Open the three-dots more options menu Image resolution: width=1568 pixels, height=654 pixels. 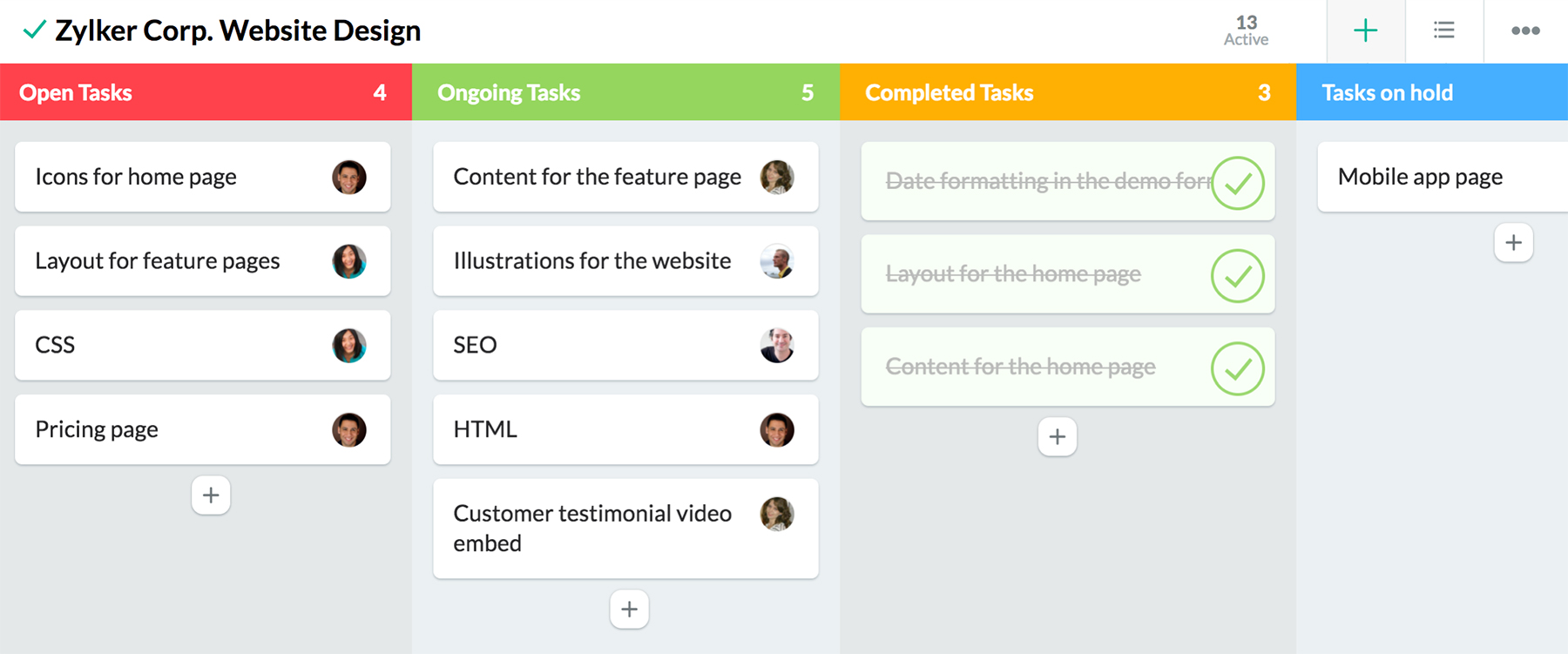point(1525,31)
